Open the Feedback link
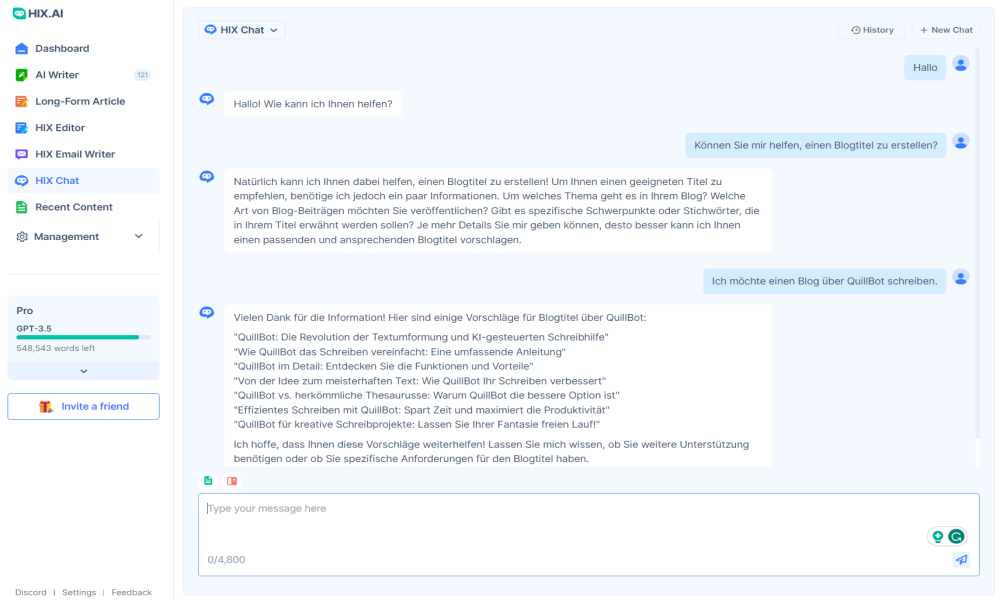The image size is (1000, 600). [131, 592]
